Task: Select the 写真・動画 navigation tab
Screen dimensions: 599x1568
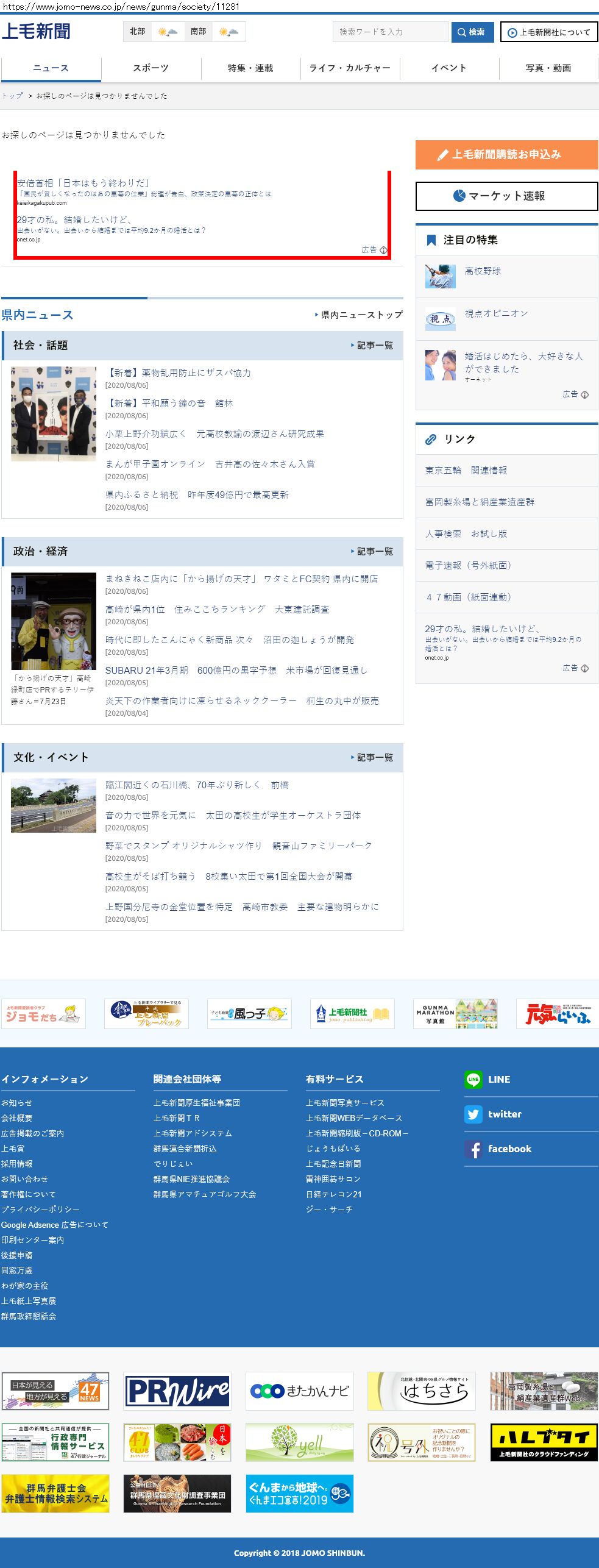Action: click(548, 68)
